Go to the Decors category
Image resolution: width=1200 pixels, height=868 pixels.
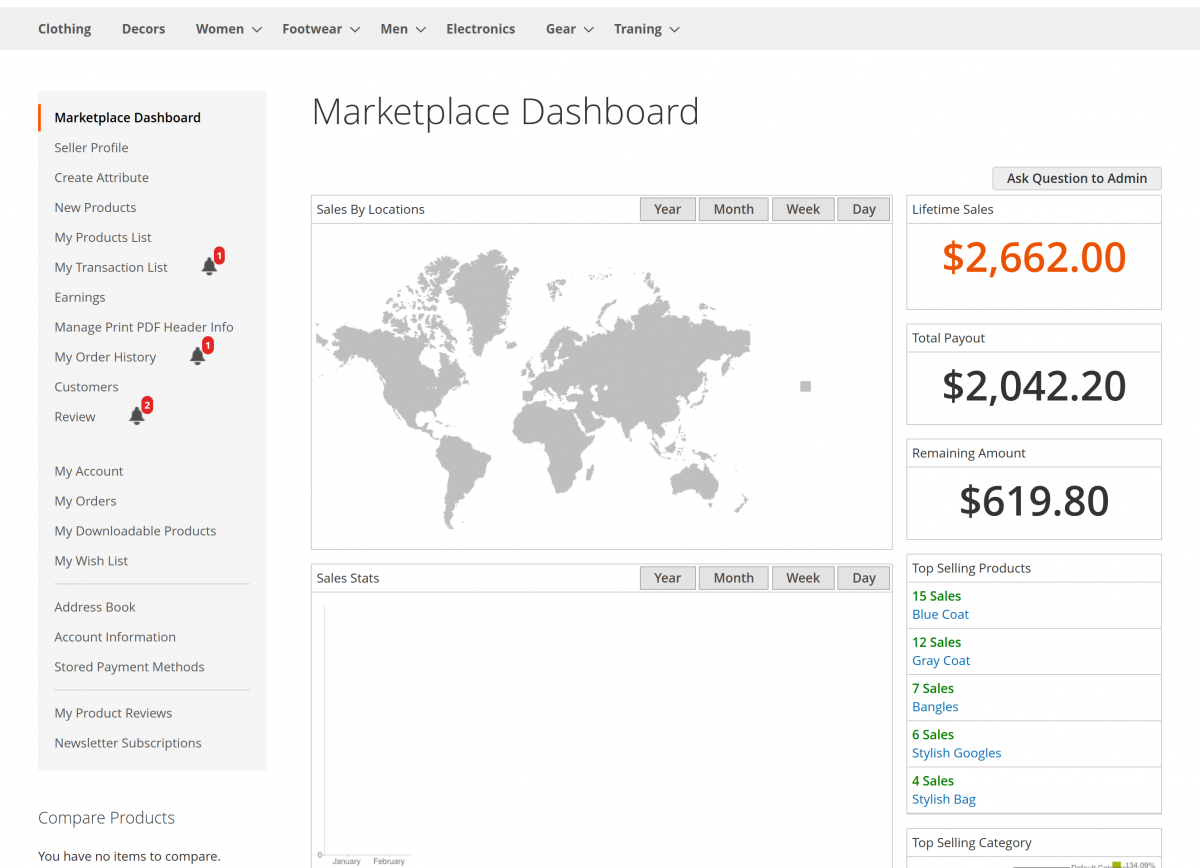[x=143, y=29]
